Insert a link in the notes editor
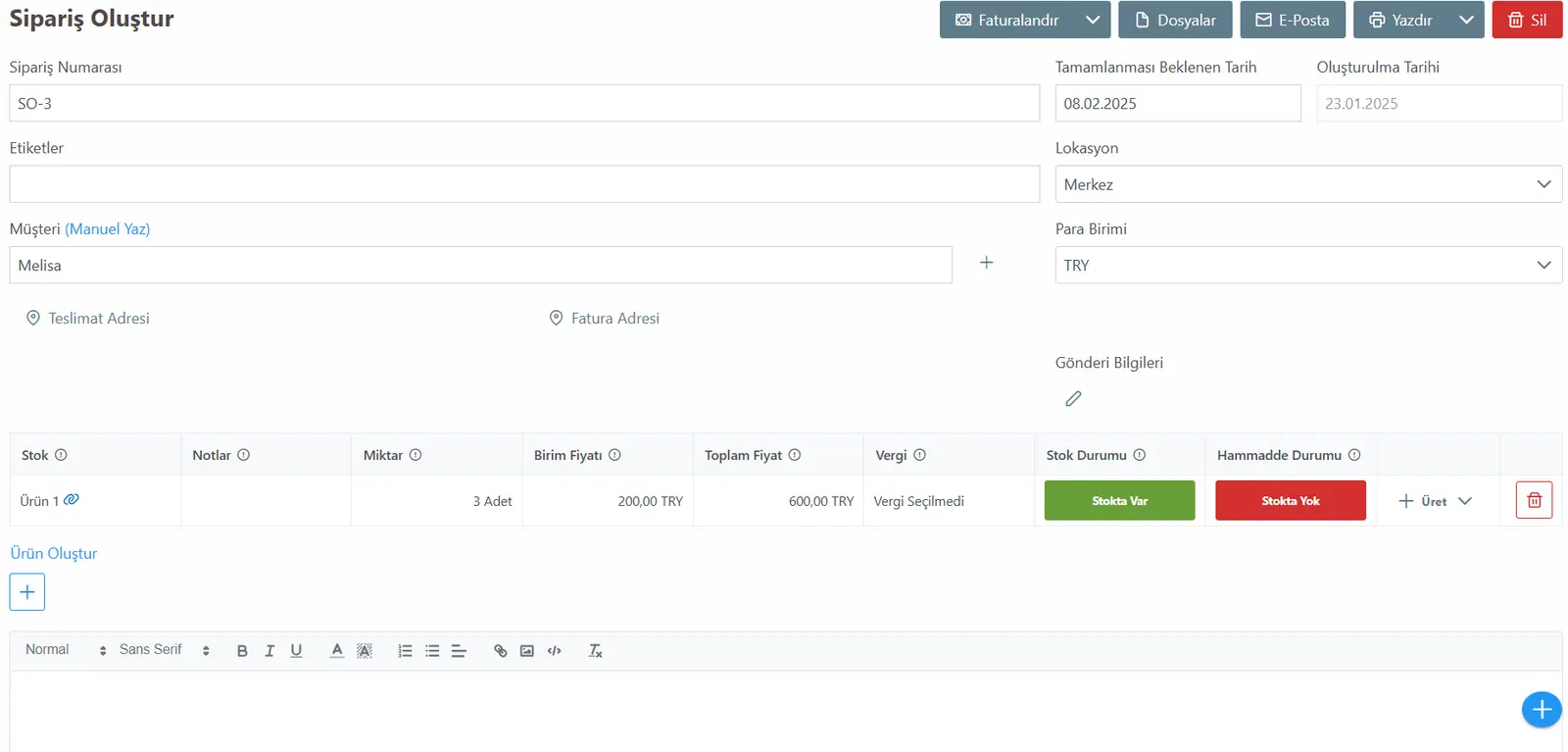This screenshot has width=1568, height=752. coord(500,651)
